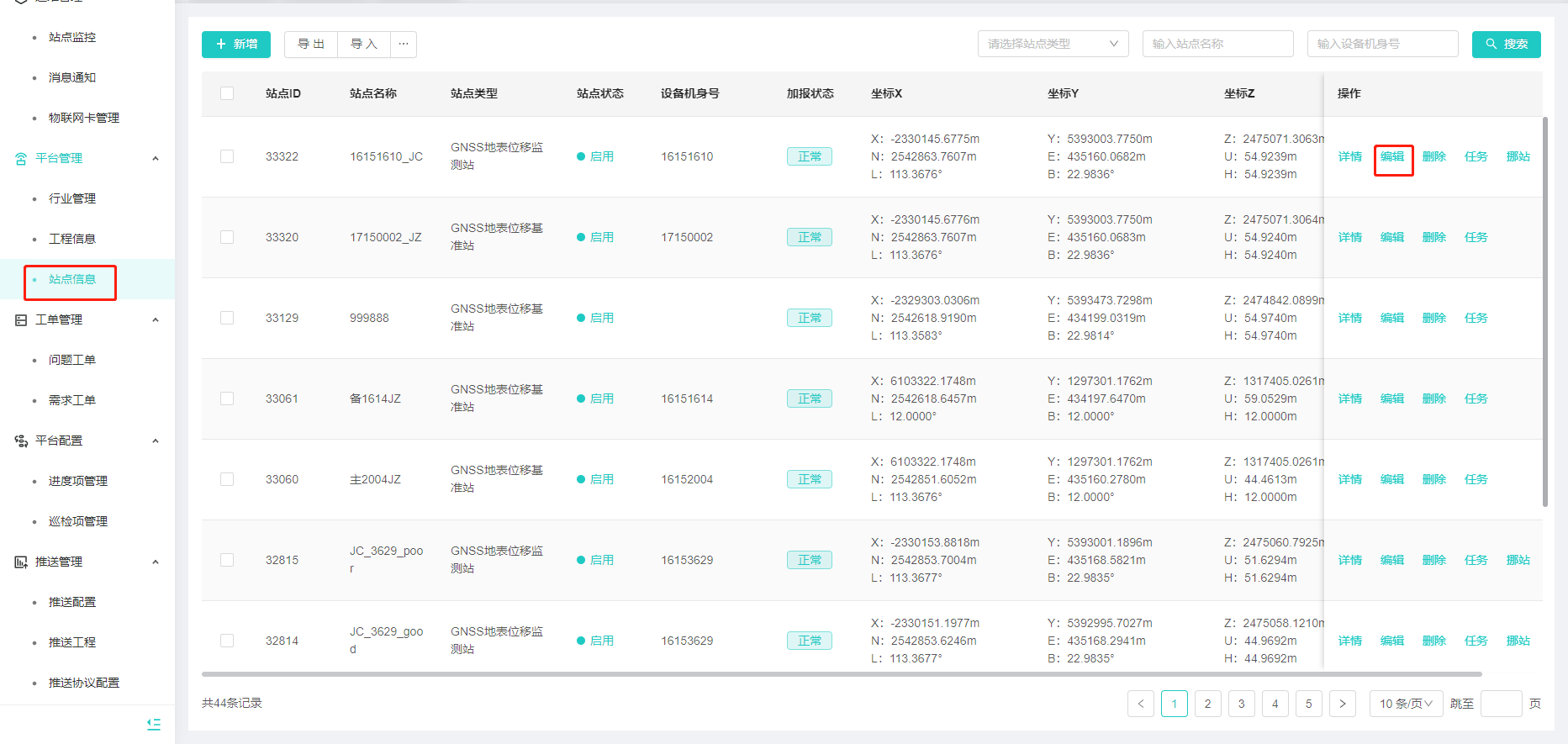Open 站点监控 in the sidebar menu
The width and height of the screenshot is (1568, 744).
point(72,38)
